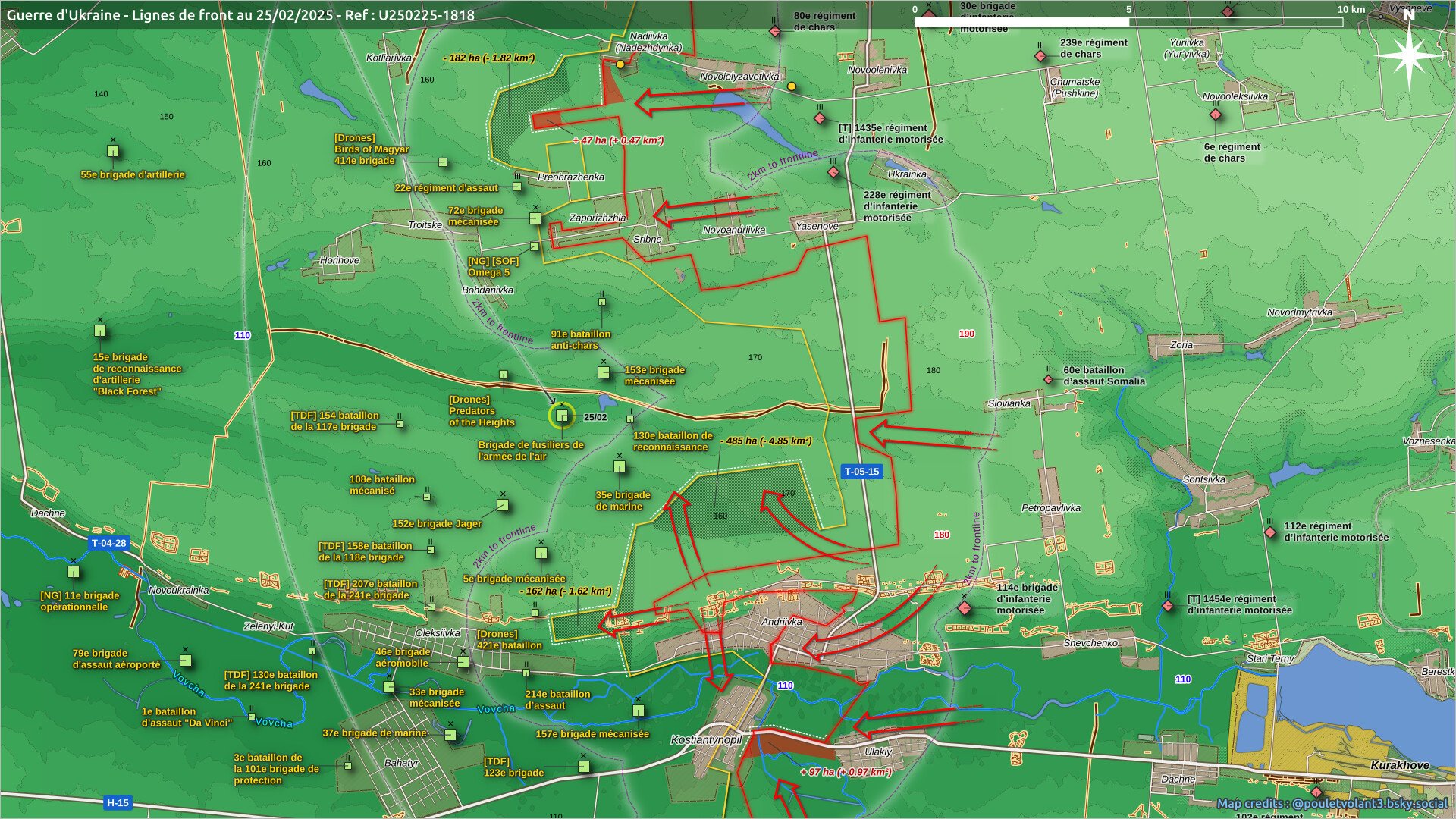Click the 11e brigade opérationnelle unit marker
Screen dimensions: 1456x819
74,572
